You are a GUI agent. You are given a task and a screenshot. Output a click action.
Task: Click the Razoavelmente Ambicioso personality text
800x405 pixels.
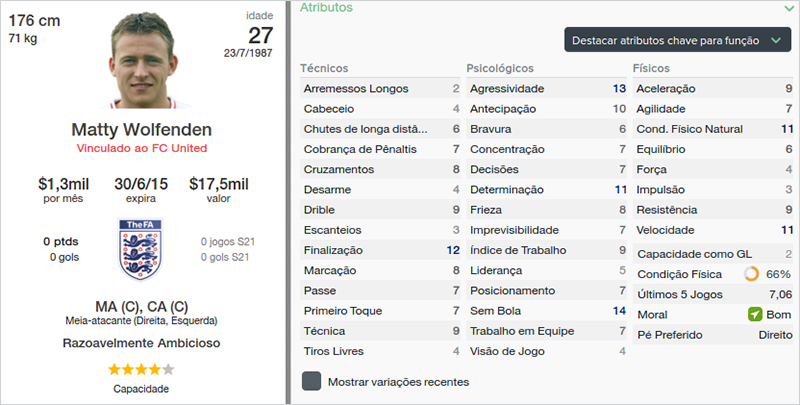[x=140, y=343]
